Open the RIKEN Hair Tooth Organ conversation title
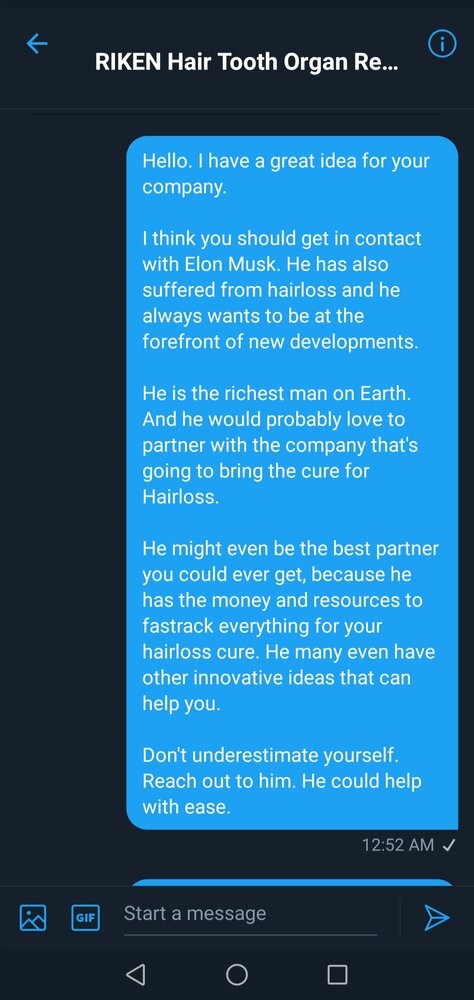The height and width of the screenshot is (1000, 474). pyautogui.click(x=246, y=63)
